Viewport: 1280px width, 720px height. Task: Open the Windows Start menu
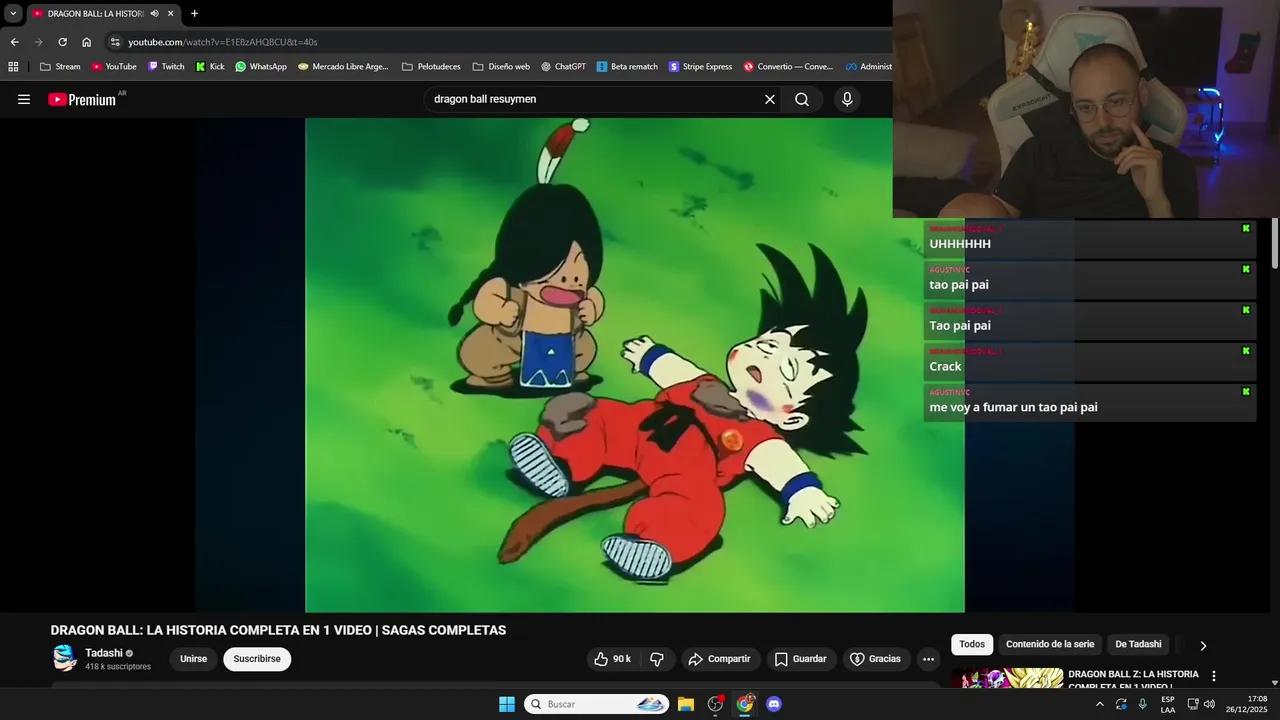pos(507,704)
